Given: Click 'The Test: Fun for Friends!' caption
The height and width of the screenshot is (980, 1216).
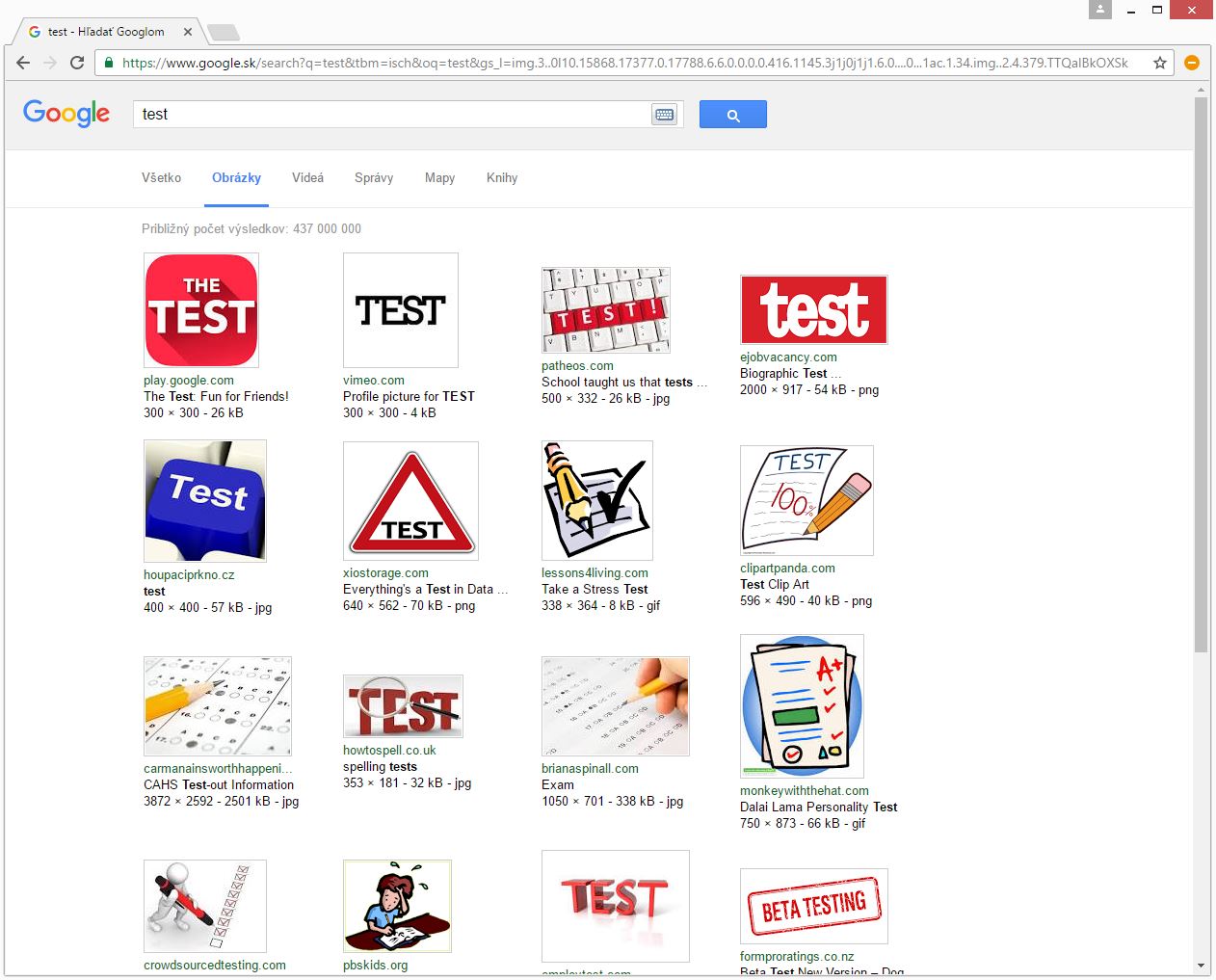Looking at the screenshot, I should click(x=216, y=397).
